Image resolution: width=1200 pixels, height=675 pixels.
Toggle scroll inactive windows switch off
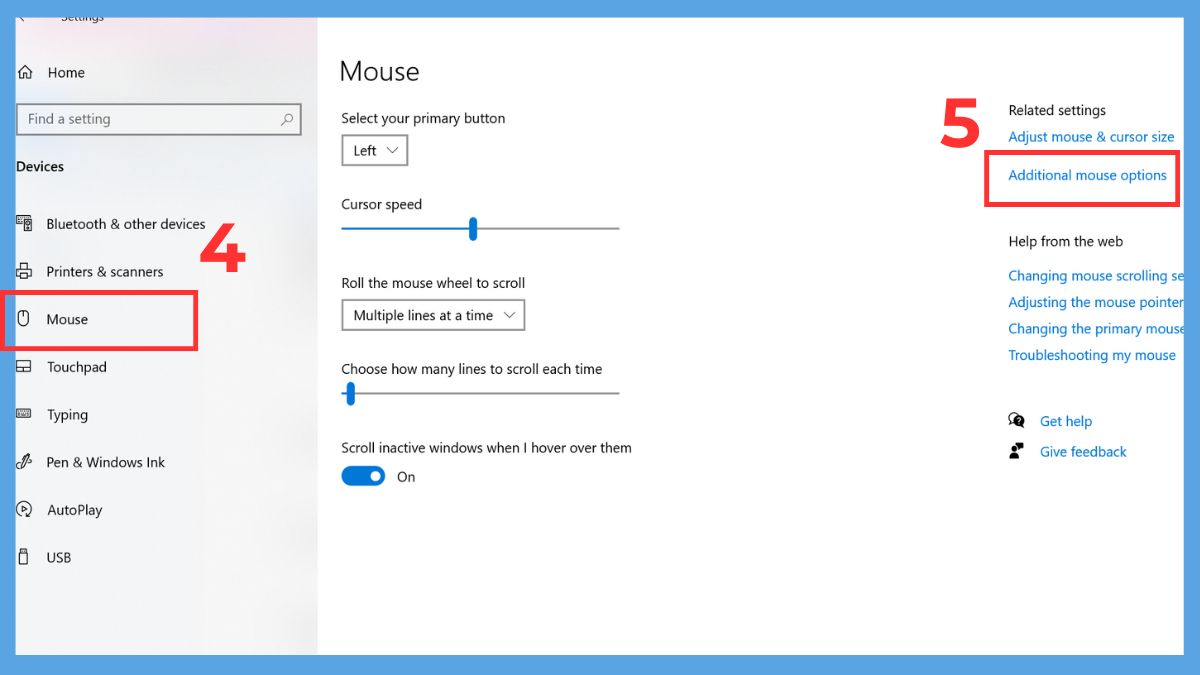pyautogui.click(x=363, y=476)
